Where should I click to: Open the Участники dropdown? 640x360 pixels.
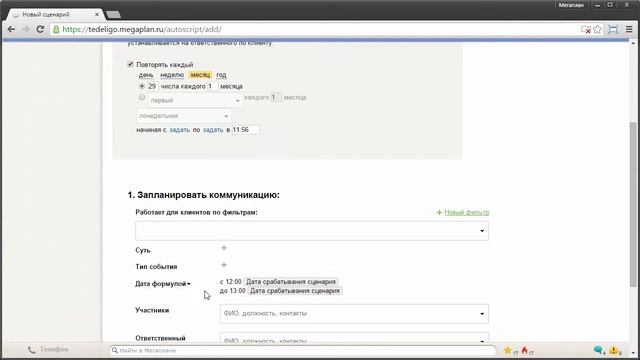pos(354,313)
